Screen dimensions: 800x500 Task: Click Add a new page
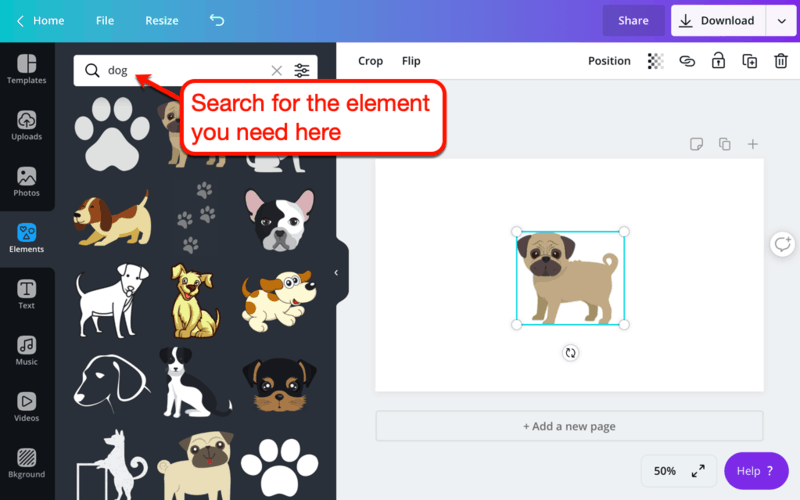coord(569,426)
